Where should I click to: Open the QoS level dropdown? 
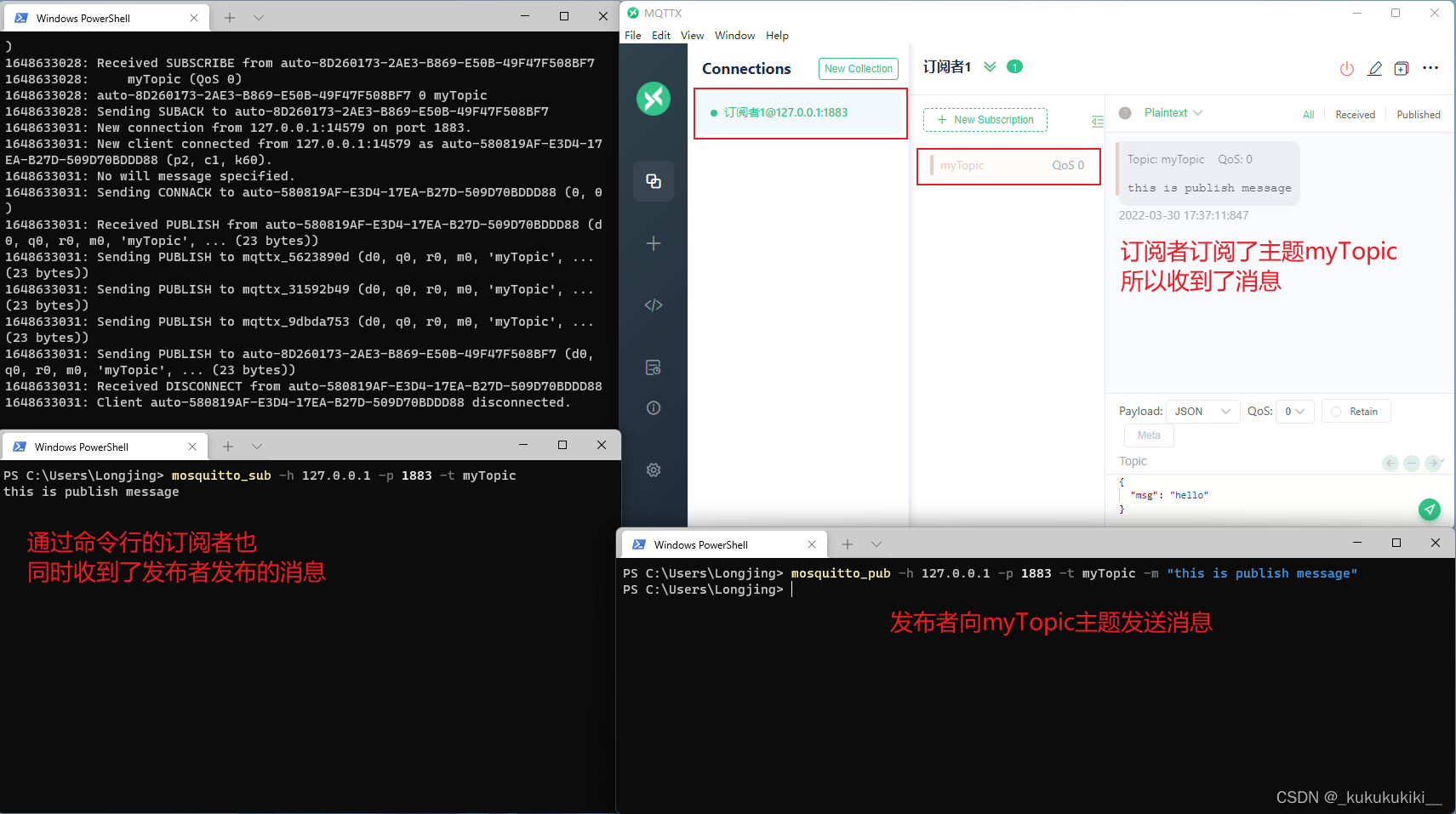[x=1295, y=412]
